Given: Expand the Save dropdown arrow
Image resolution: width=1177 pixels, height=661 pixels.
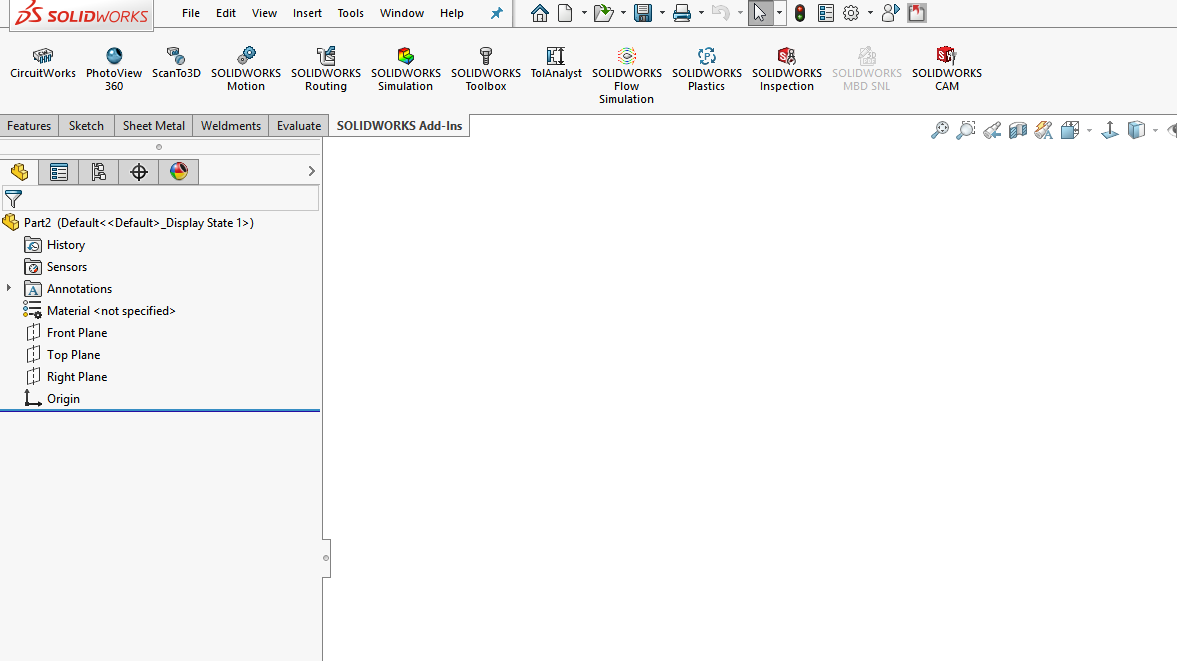Looking at the screenshot, I should [662, 13].
